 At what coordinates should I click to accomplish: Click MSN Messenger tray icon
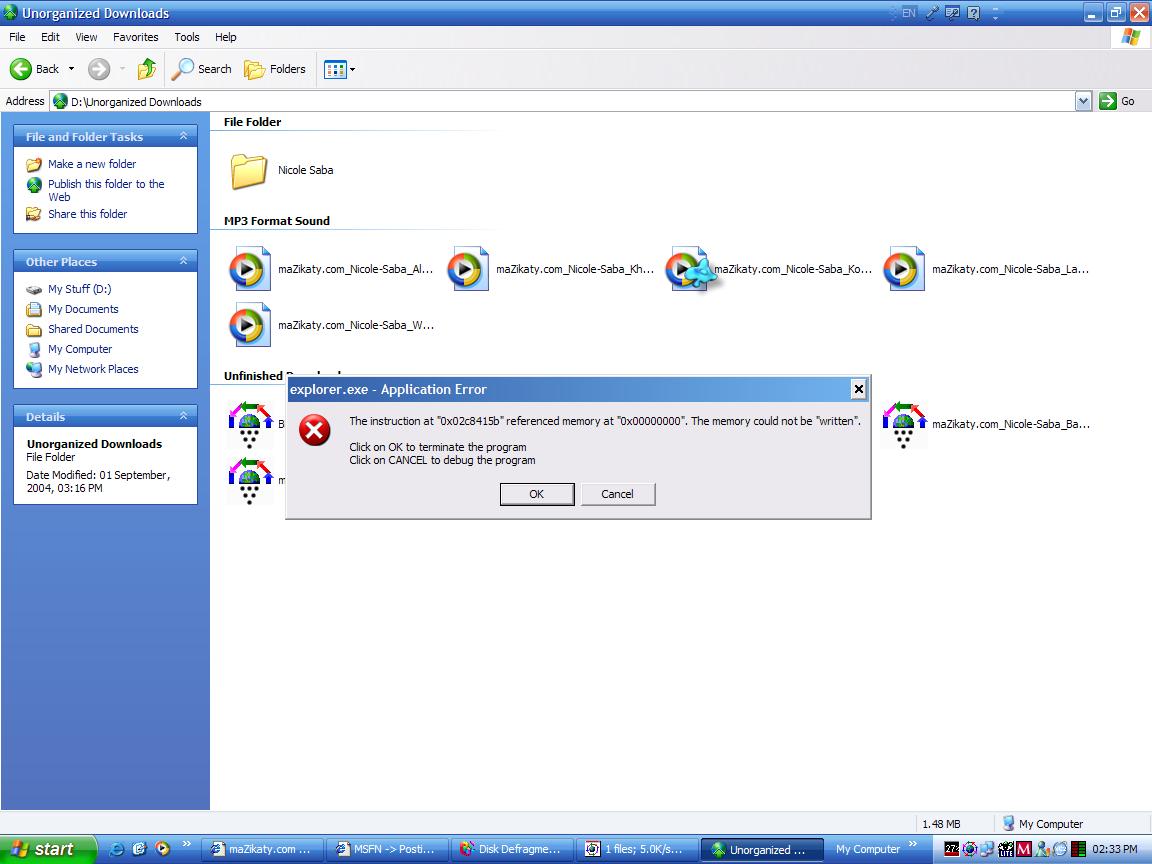pyautogui.click(x=1042, y=849)
